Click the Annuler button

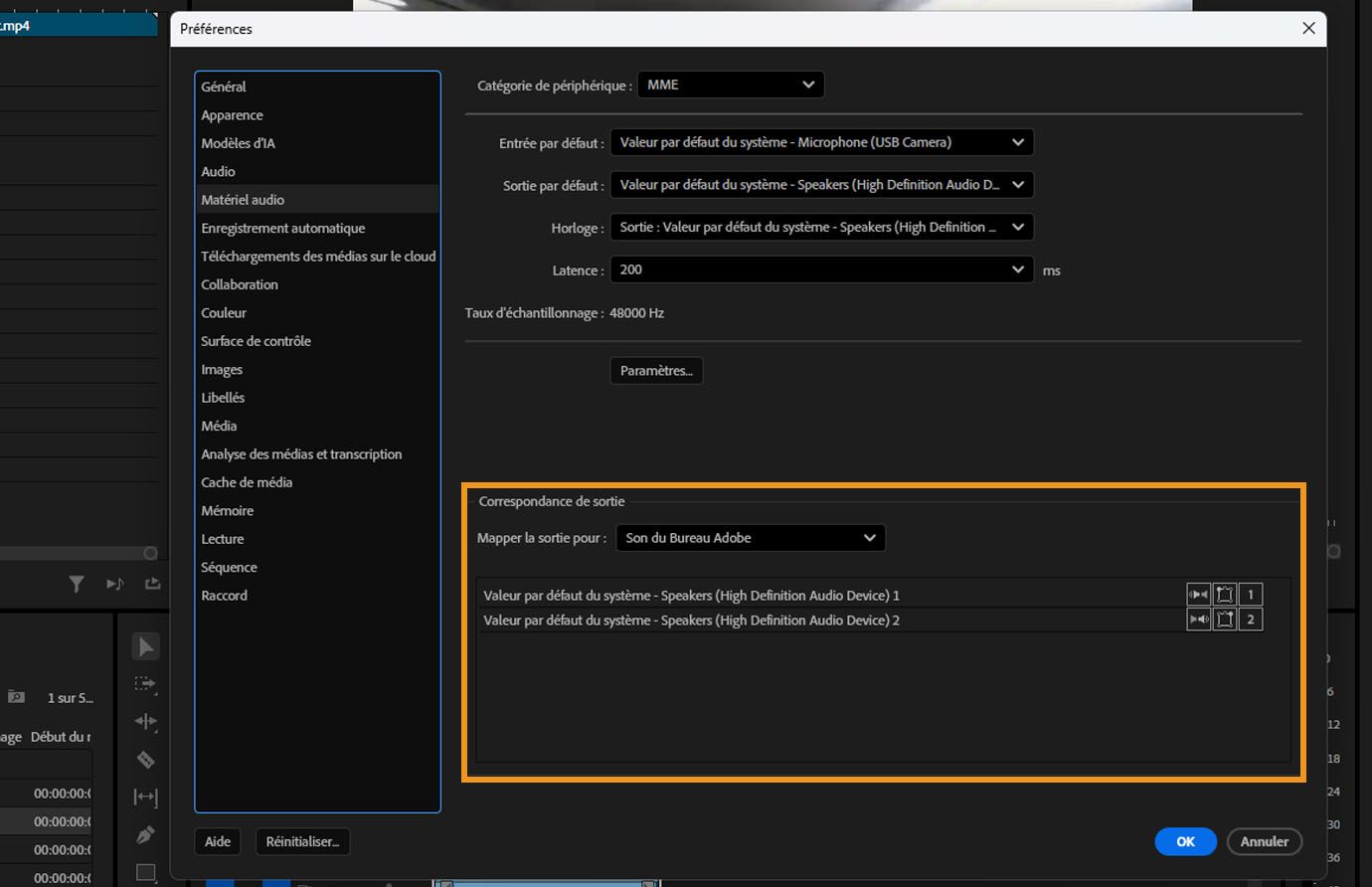(x=1265, y=841)
